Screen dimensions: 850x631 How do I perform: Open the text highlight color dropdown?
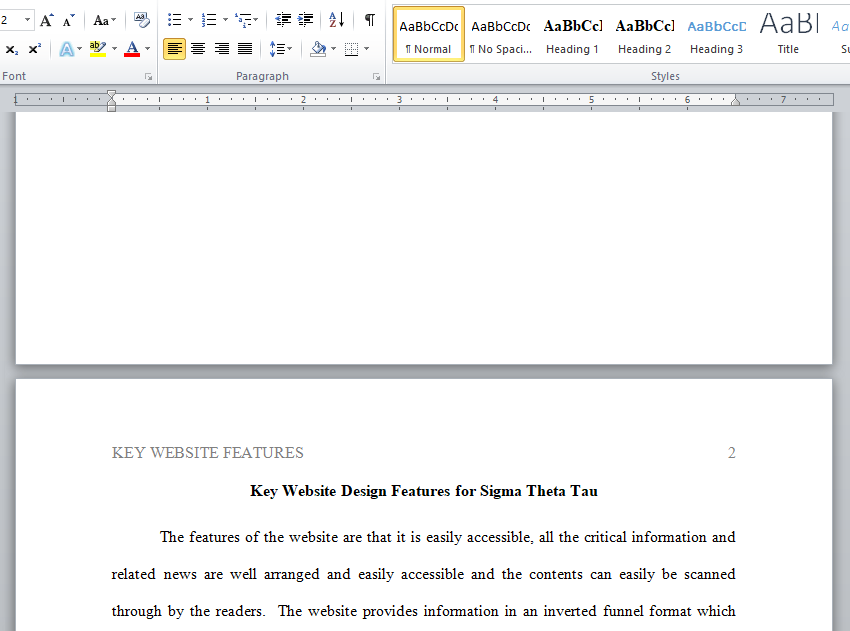click(114, 49)
